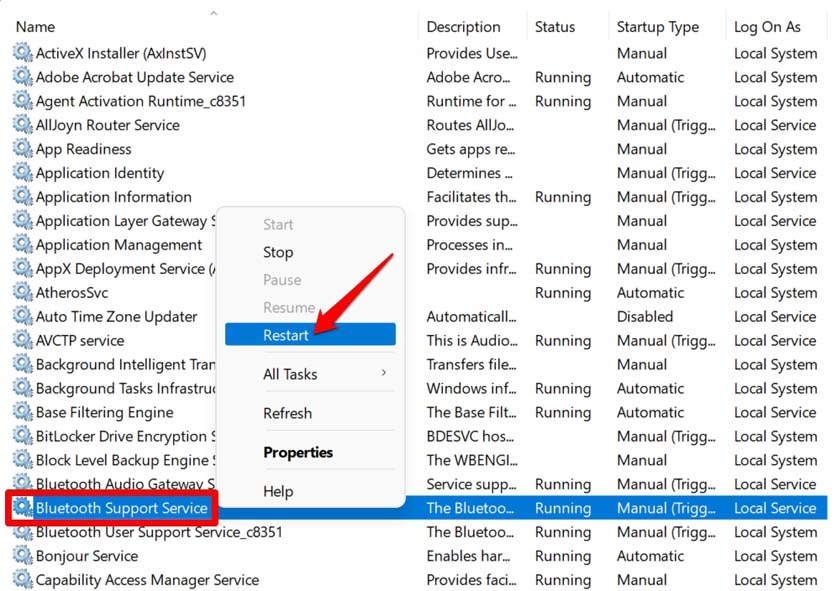This screenshot has height=591, width=837.
Task: Click the AVCTP service gear icon
Action: point(22,341)
